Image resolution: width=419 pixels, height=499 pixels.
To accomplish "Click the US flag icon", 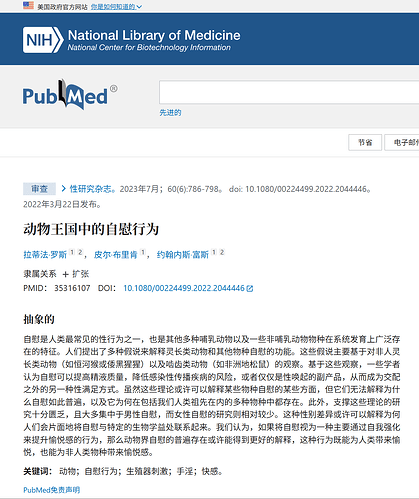I will 28,5.
